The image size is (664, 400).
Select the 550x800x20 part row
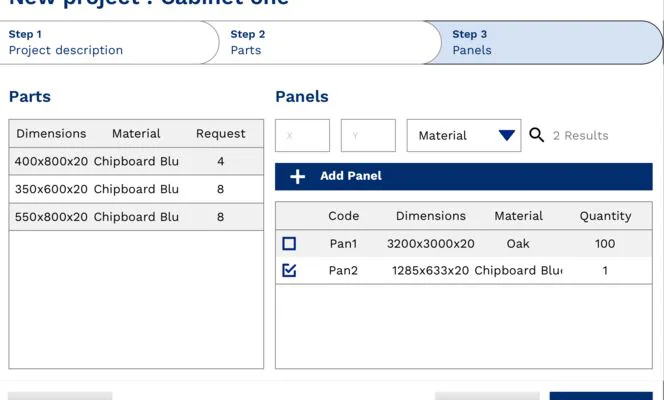click(136, 216)
